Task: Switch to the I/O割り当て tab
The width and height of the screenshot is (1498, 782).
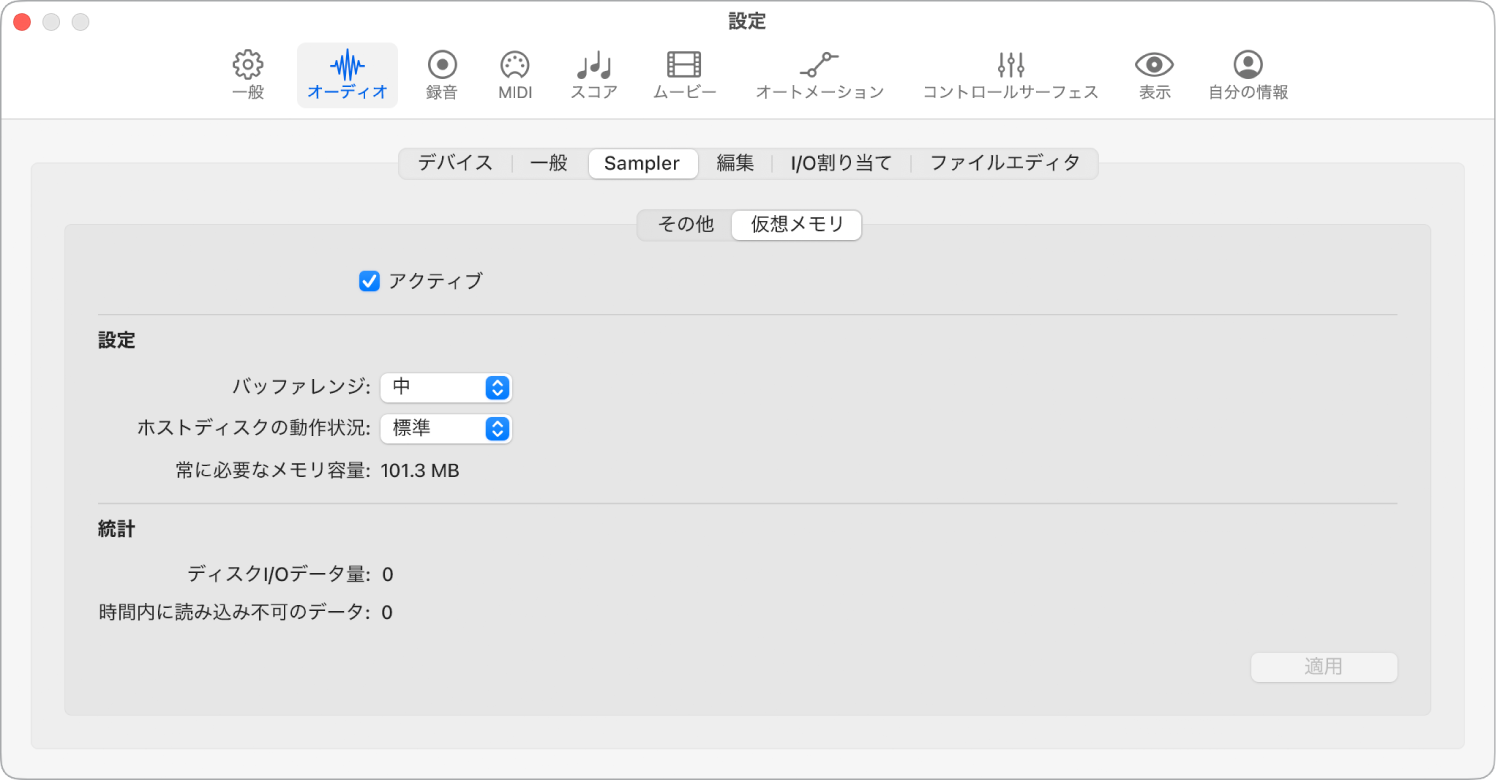Action: [841, 163]
